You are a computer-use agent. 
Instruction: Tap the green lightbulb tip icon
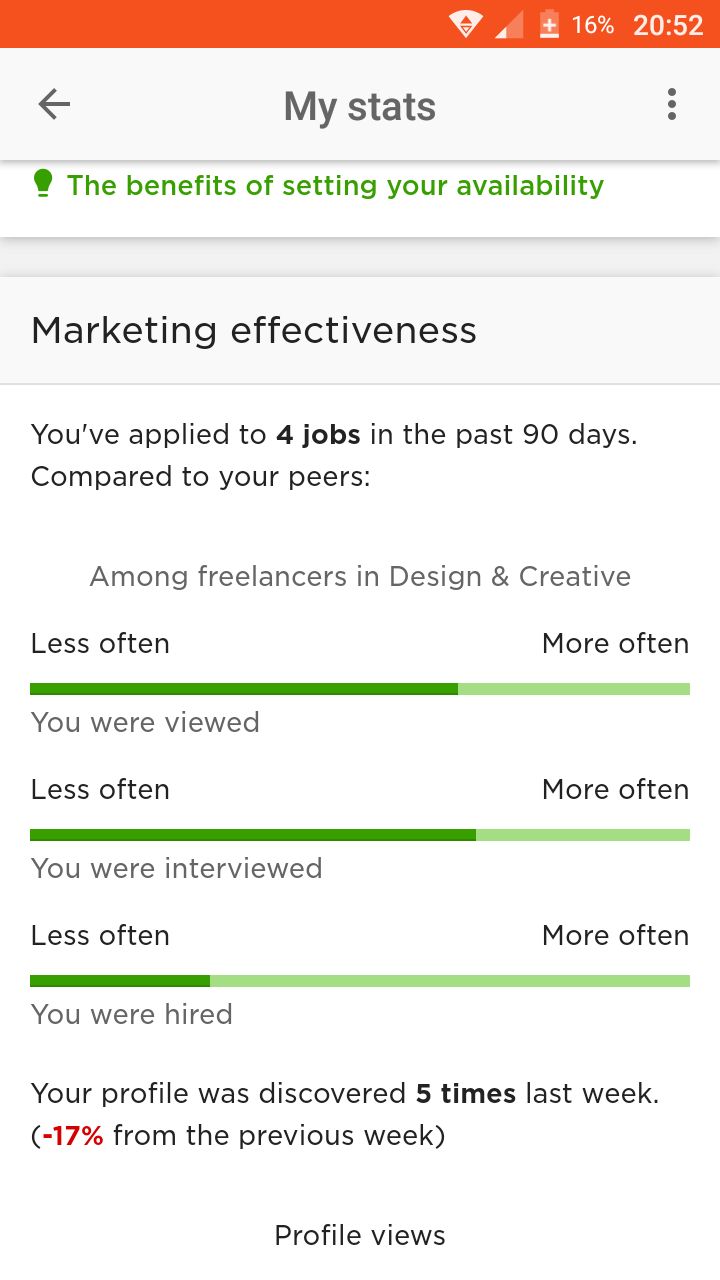(x=43, y=184)
